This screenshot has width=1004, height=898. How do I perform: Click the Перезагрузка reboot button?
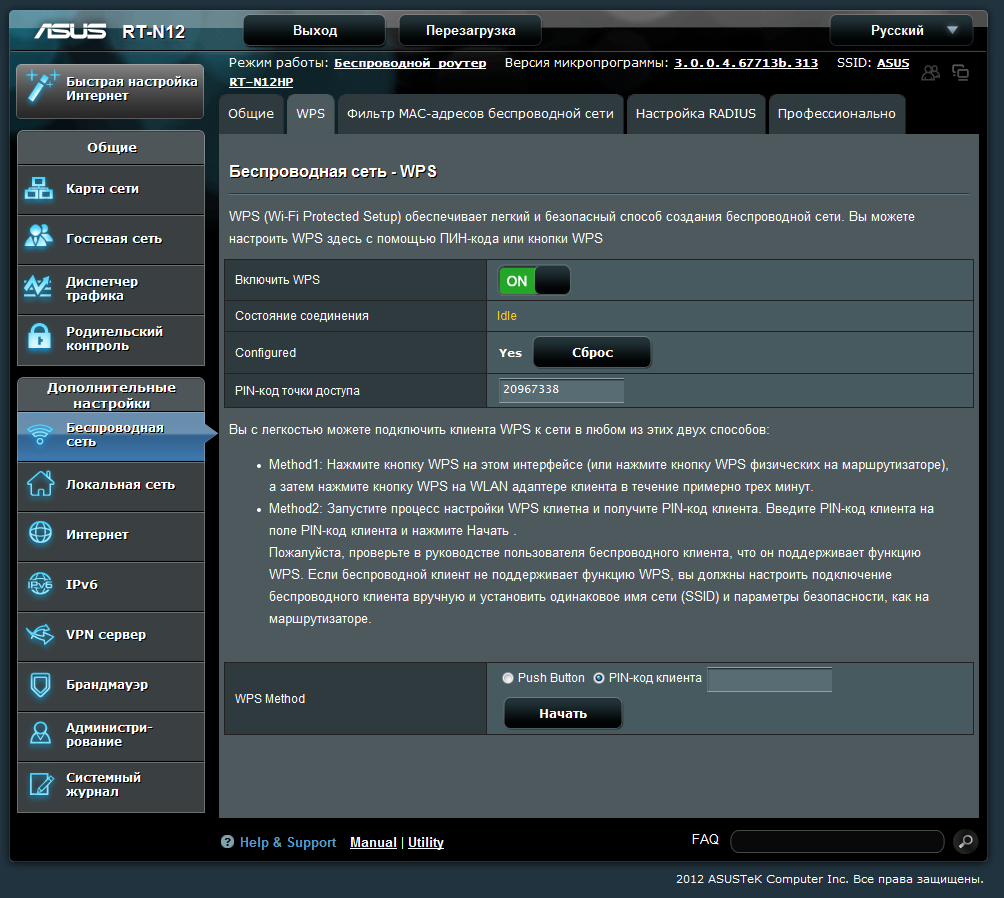pos(471,30)
